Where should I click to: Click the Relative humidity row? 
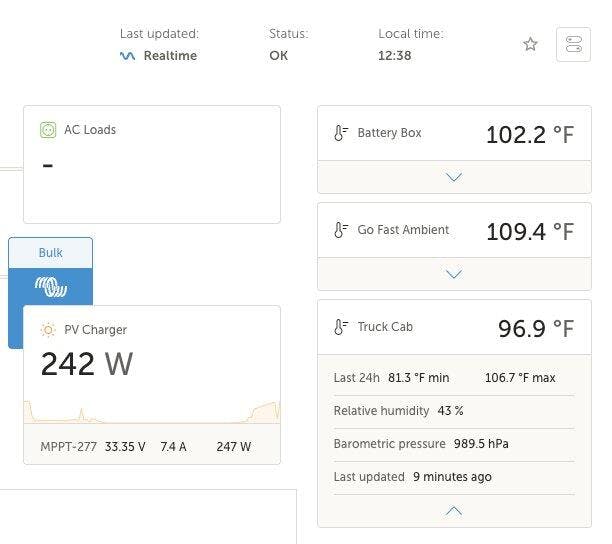pyautogui.click(x=454, y=411)
